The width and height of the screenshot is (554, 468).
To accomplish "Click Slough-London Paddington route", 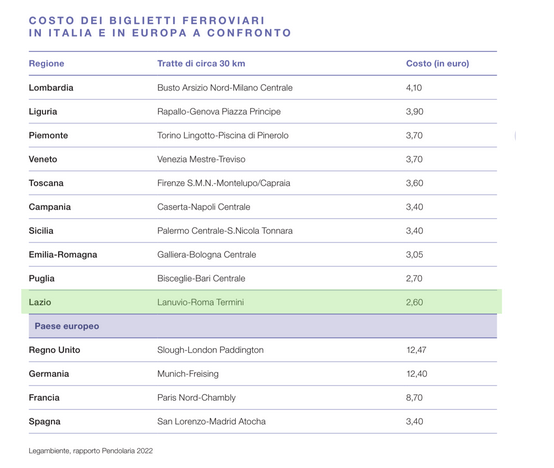I will pyautogui.click(x=210, y=350).
